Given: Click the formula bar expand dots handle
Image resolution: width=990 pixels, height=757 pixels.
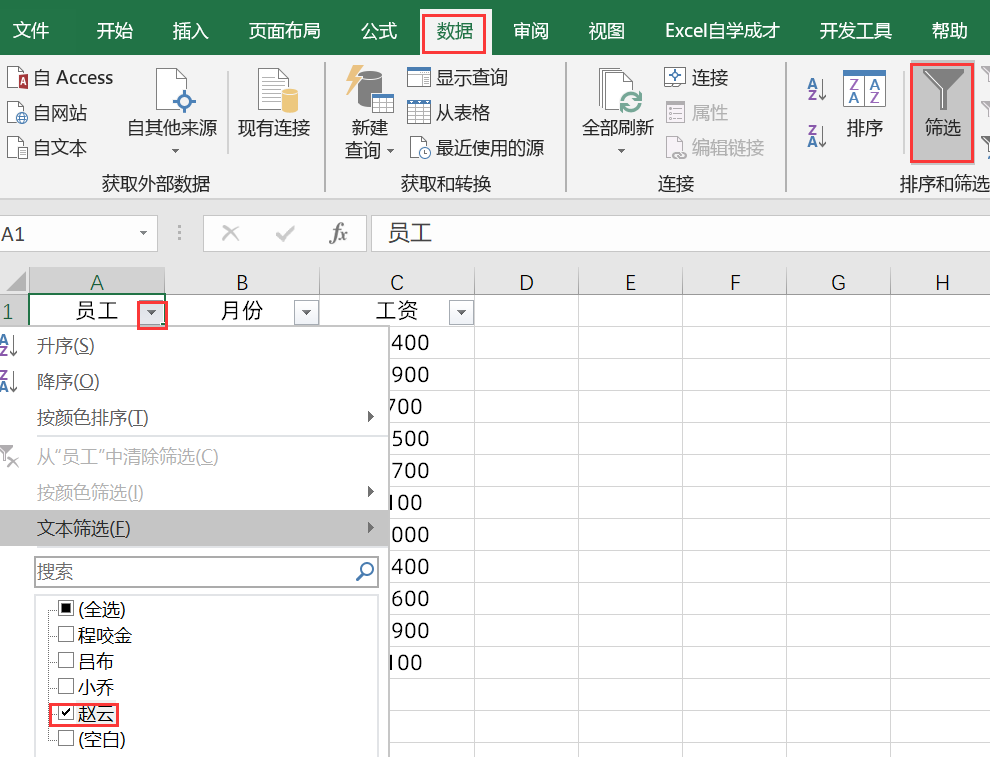Looking at the screenshot, I should 179,234.
